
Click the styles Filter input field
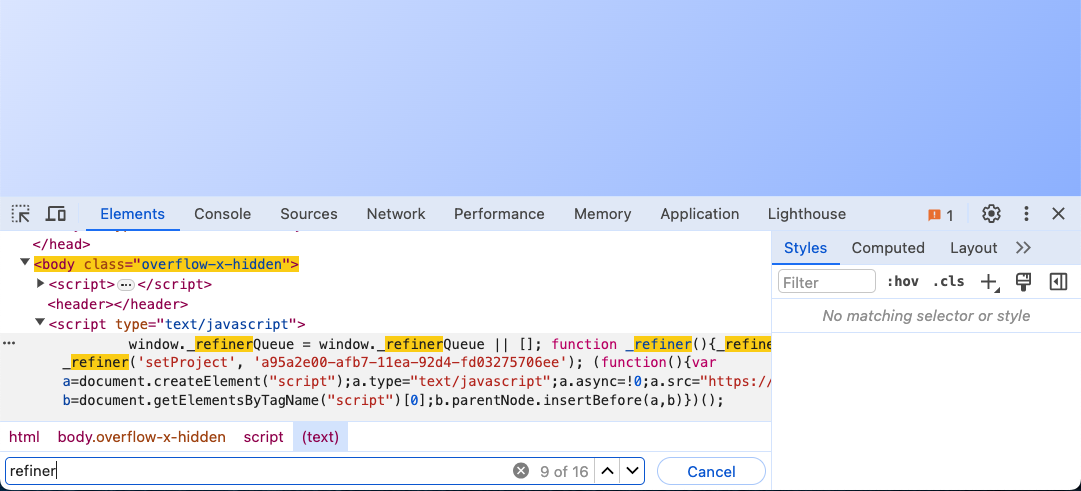[x=827, y=281]
